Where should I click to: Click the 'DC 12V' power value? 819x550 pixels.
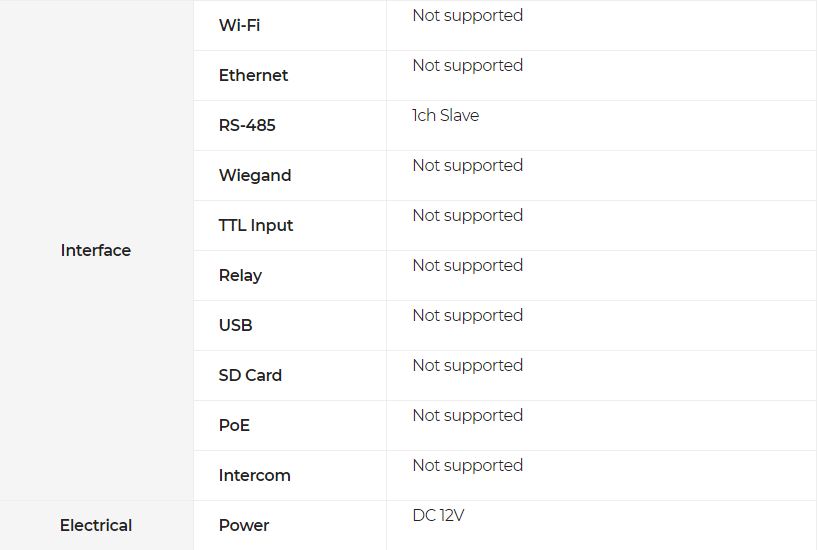click(438, 516)
